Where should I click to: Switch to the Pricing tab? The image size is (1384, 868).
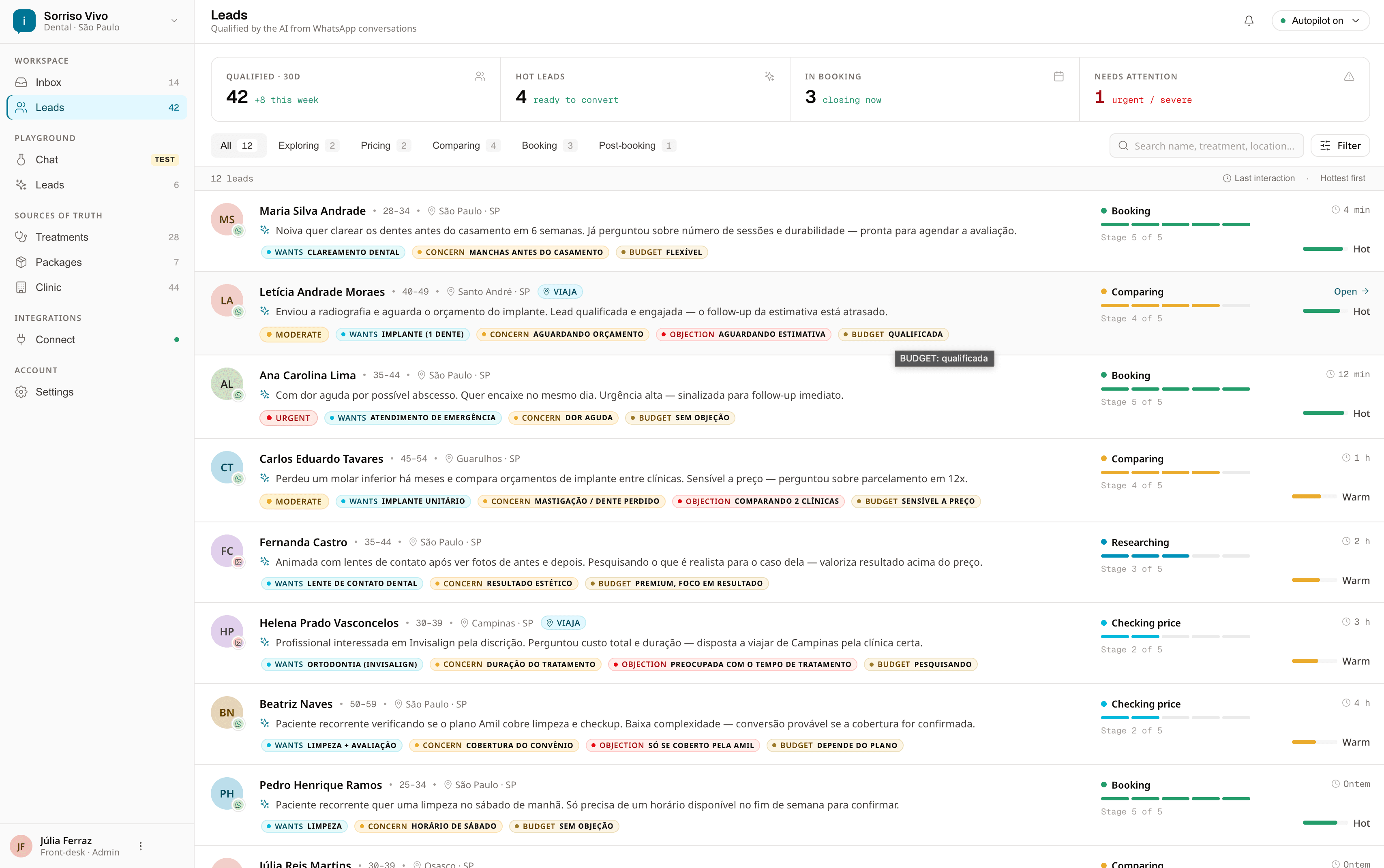(x=386, y=145)
